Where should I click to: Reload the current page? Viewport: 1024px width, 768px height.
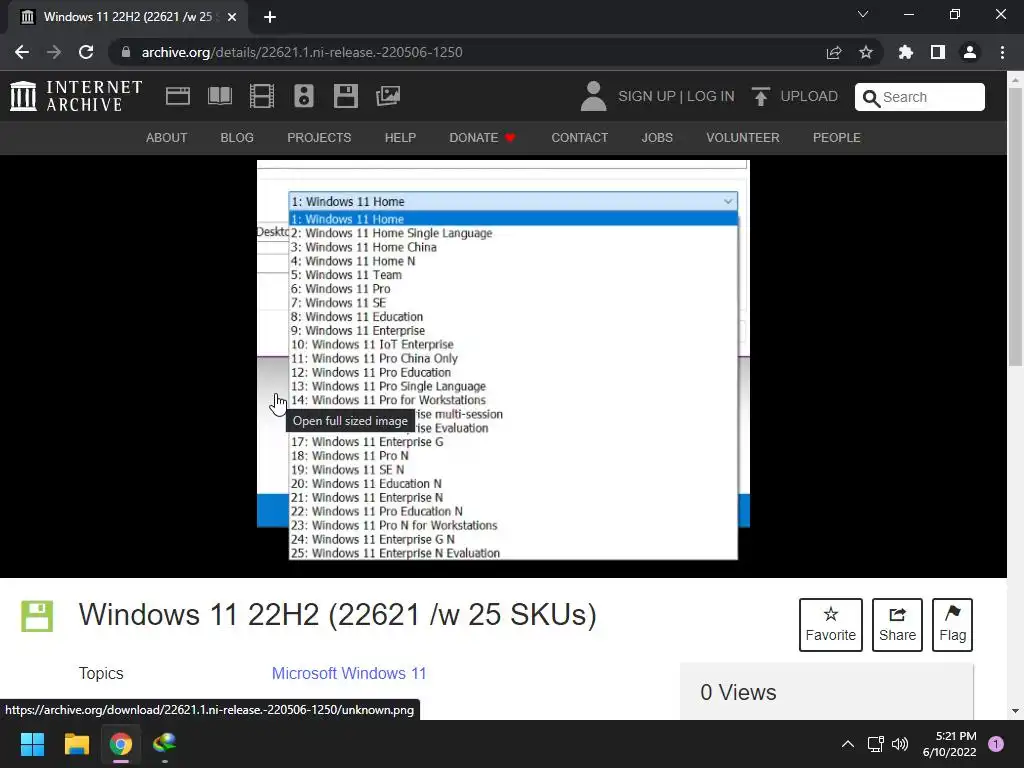(x=86, y=52)
